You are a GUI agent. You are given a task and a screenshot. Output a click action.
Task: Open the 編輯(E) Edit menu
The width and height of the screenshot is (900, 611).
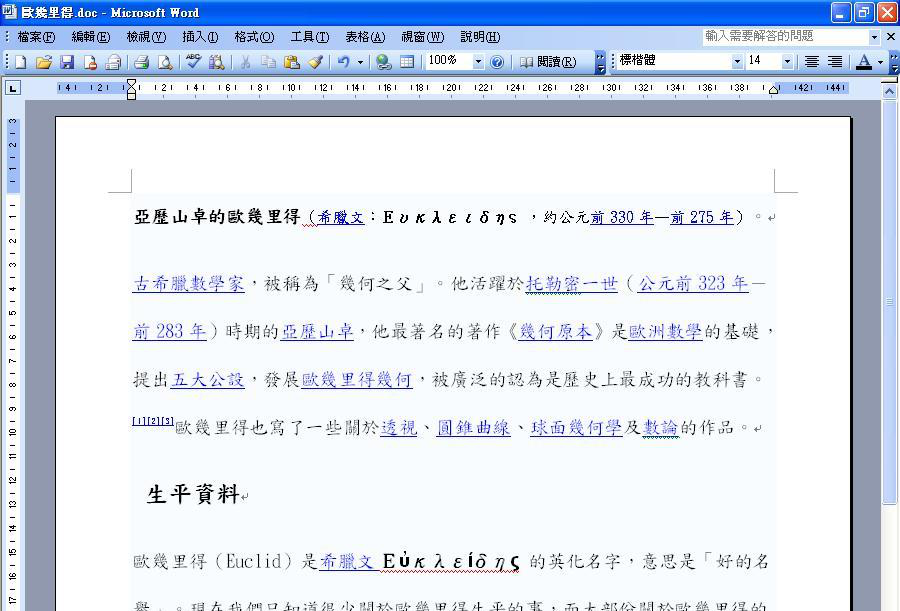coord(91,37)
